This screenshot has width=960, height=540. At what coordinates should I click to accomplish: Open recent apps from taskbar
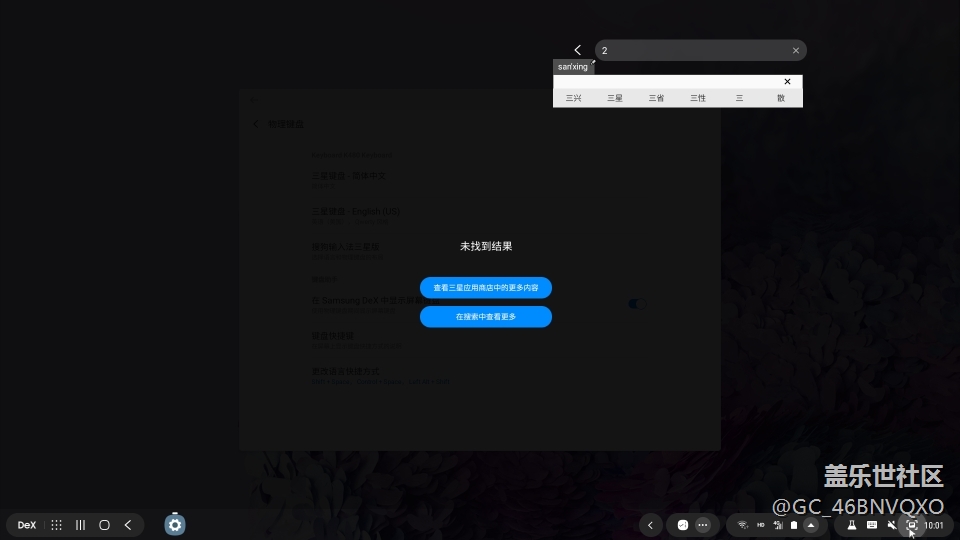pos(80,525)
